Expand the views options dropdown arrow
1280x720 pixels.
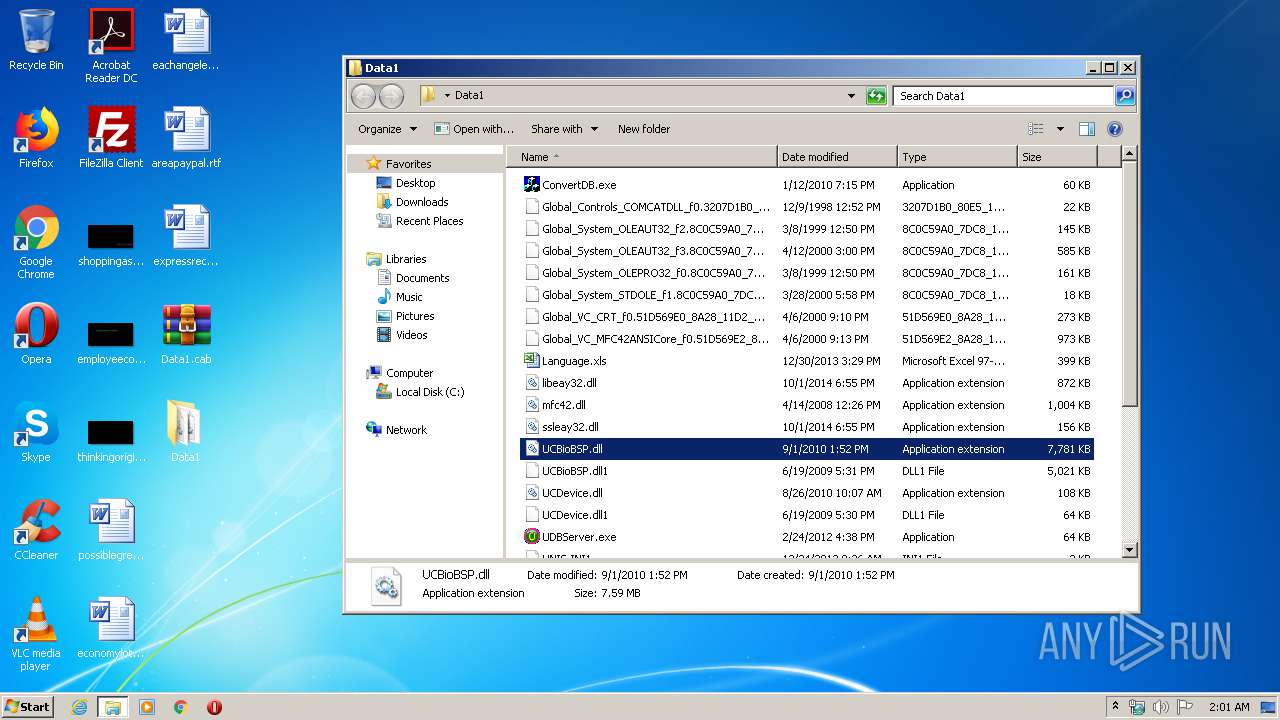point(1060,129)
